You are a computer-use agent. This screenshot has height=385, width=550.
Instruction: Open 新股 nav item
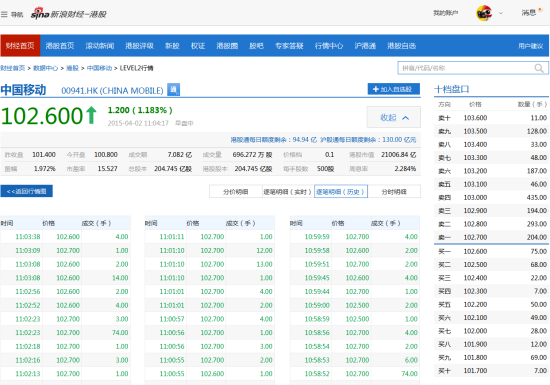tap(172, 46)
